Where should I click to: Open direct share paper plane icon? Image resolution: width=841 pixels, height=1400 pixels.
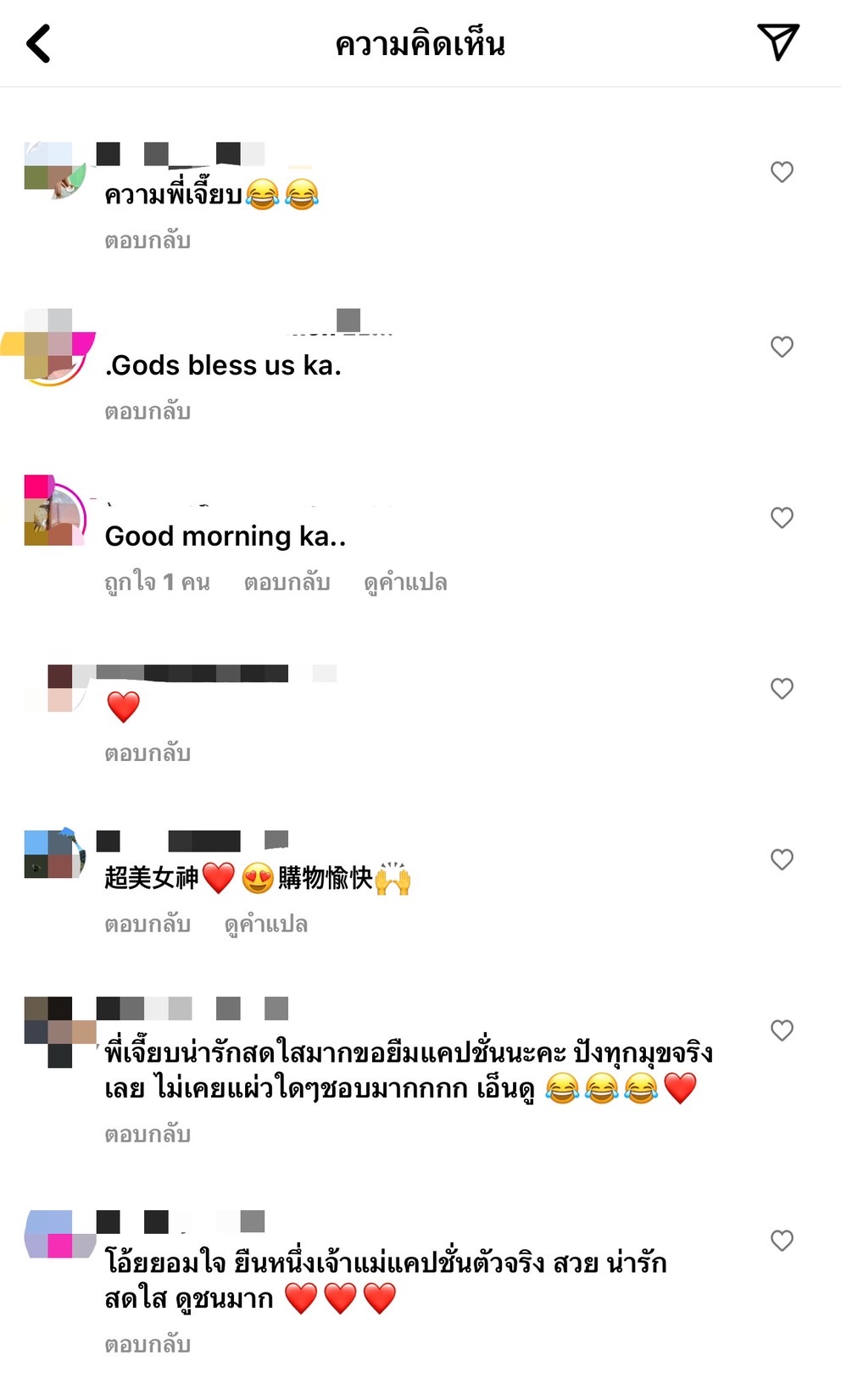[x=777, y=42]
